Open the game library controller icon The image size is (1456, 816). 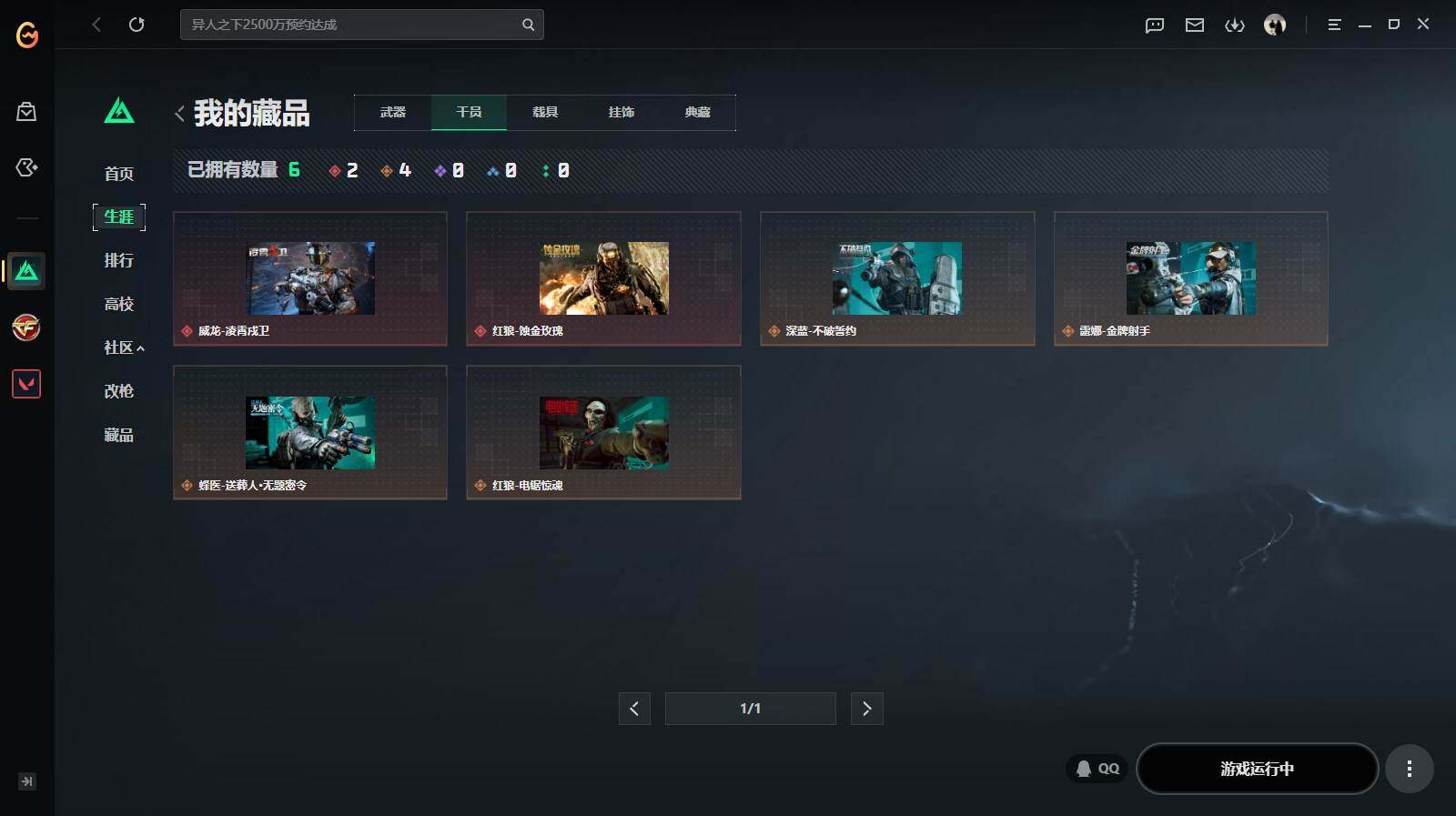(x=26, y=167)
